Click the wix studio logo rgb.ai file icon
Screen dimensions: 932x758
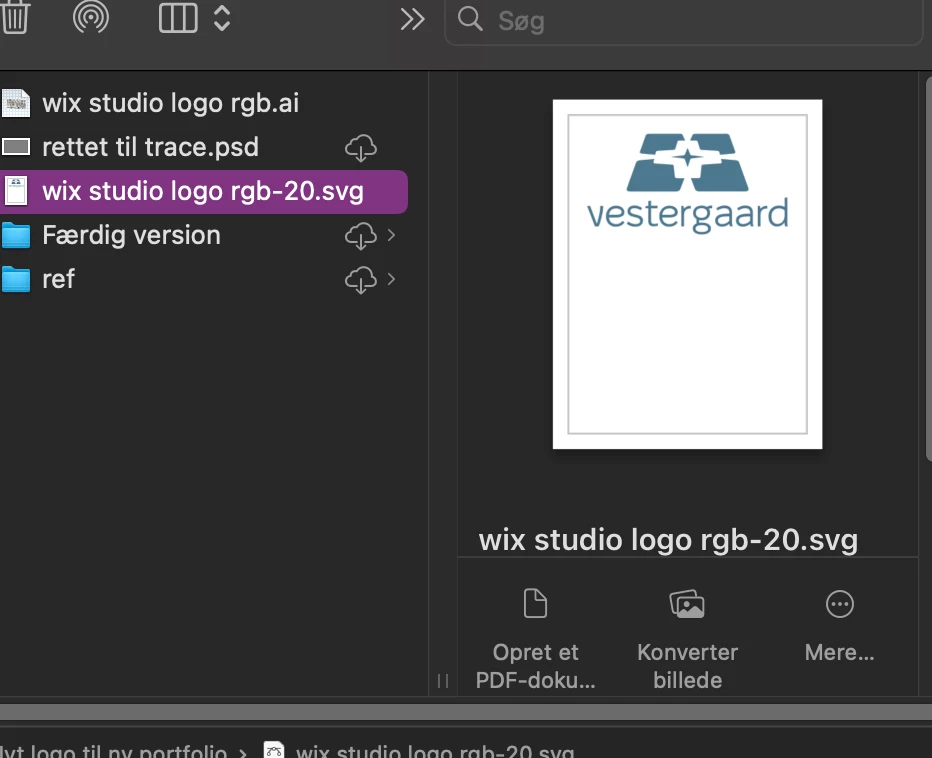(16, 103)
